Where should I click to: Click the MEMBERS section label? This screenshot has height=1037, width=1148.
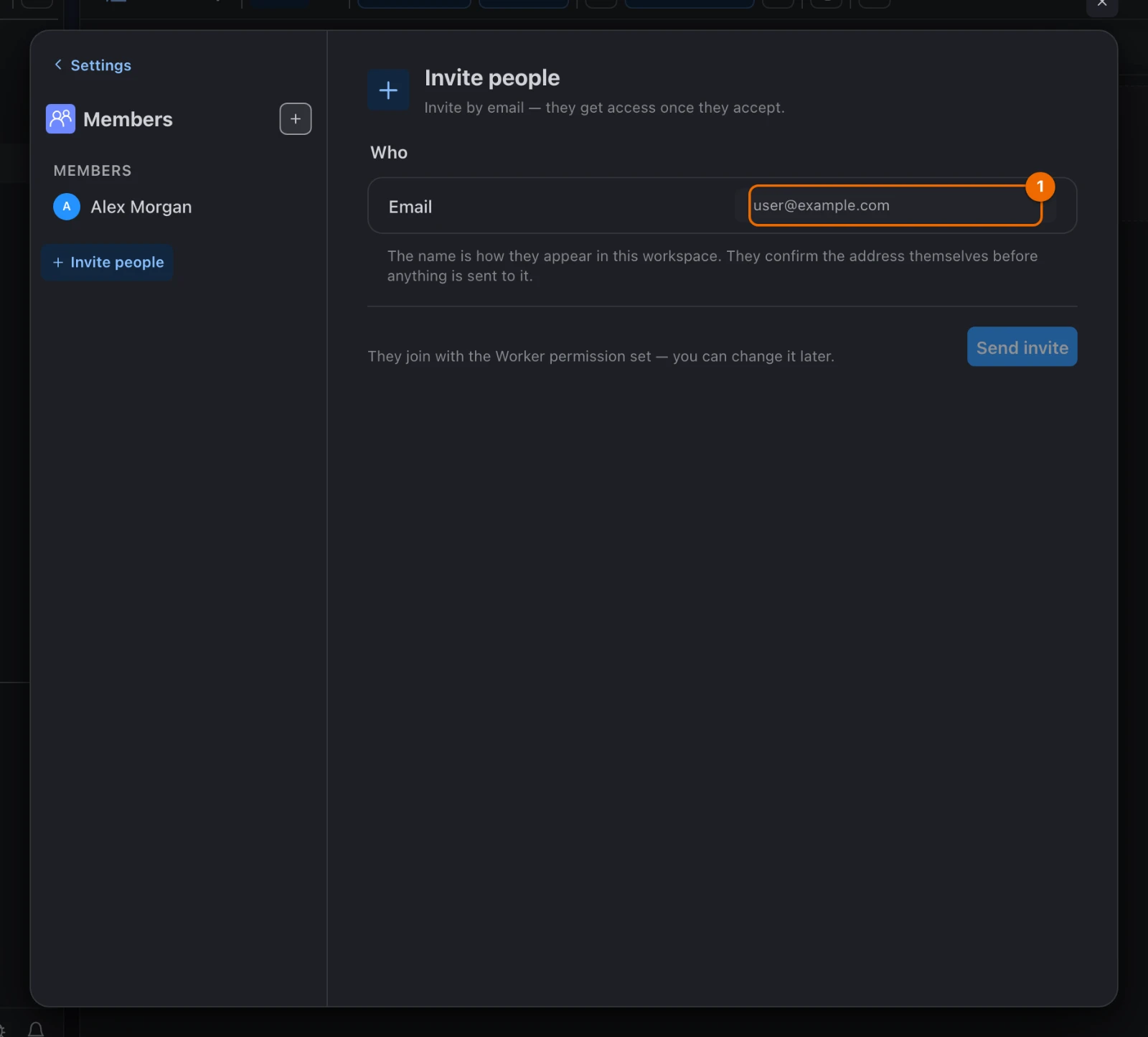(x=93, y=171)
